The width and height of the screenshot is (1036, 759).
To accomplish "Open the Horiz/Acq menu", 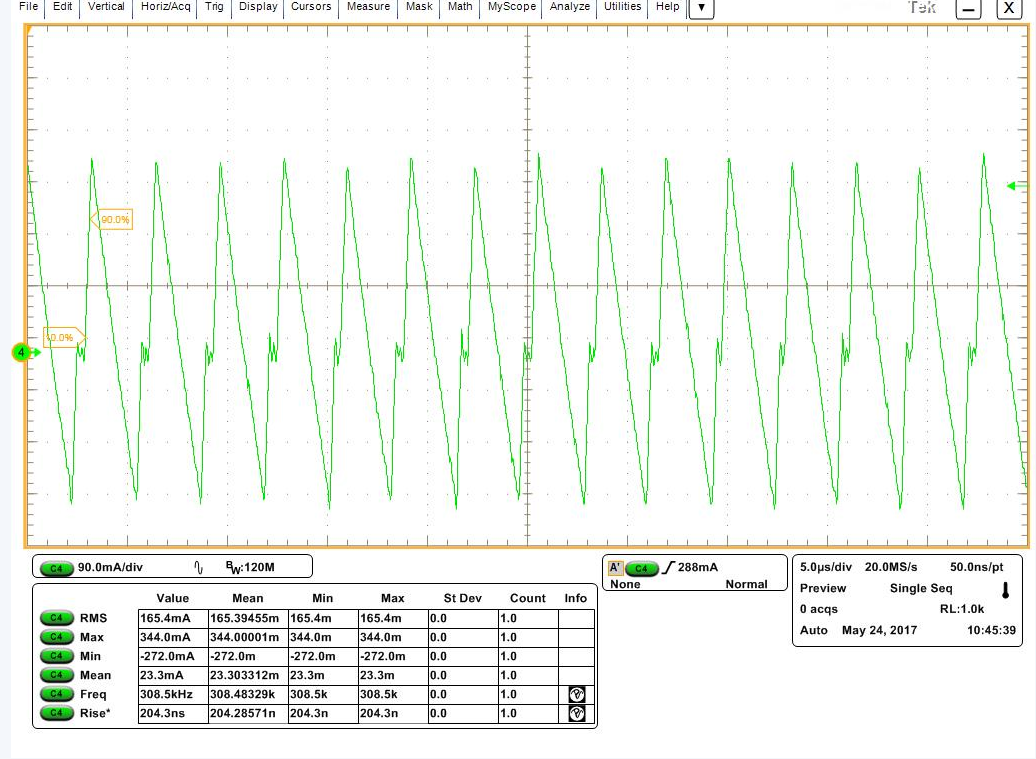I will coord(165,7).
